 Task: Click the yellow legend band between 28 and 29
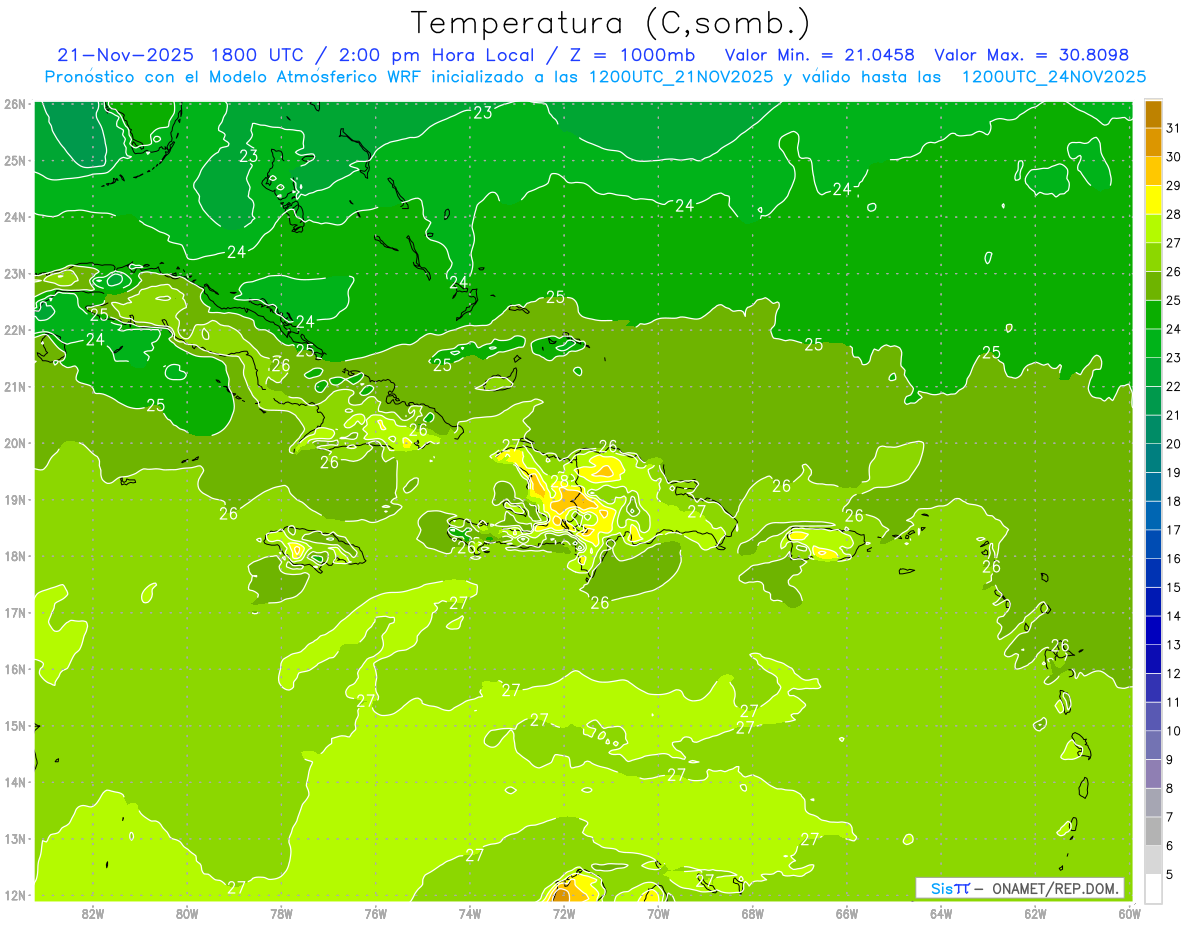(1153, 200)
